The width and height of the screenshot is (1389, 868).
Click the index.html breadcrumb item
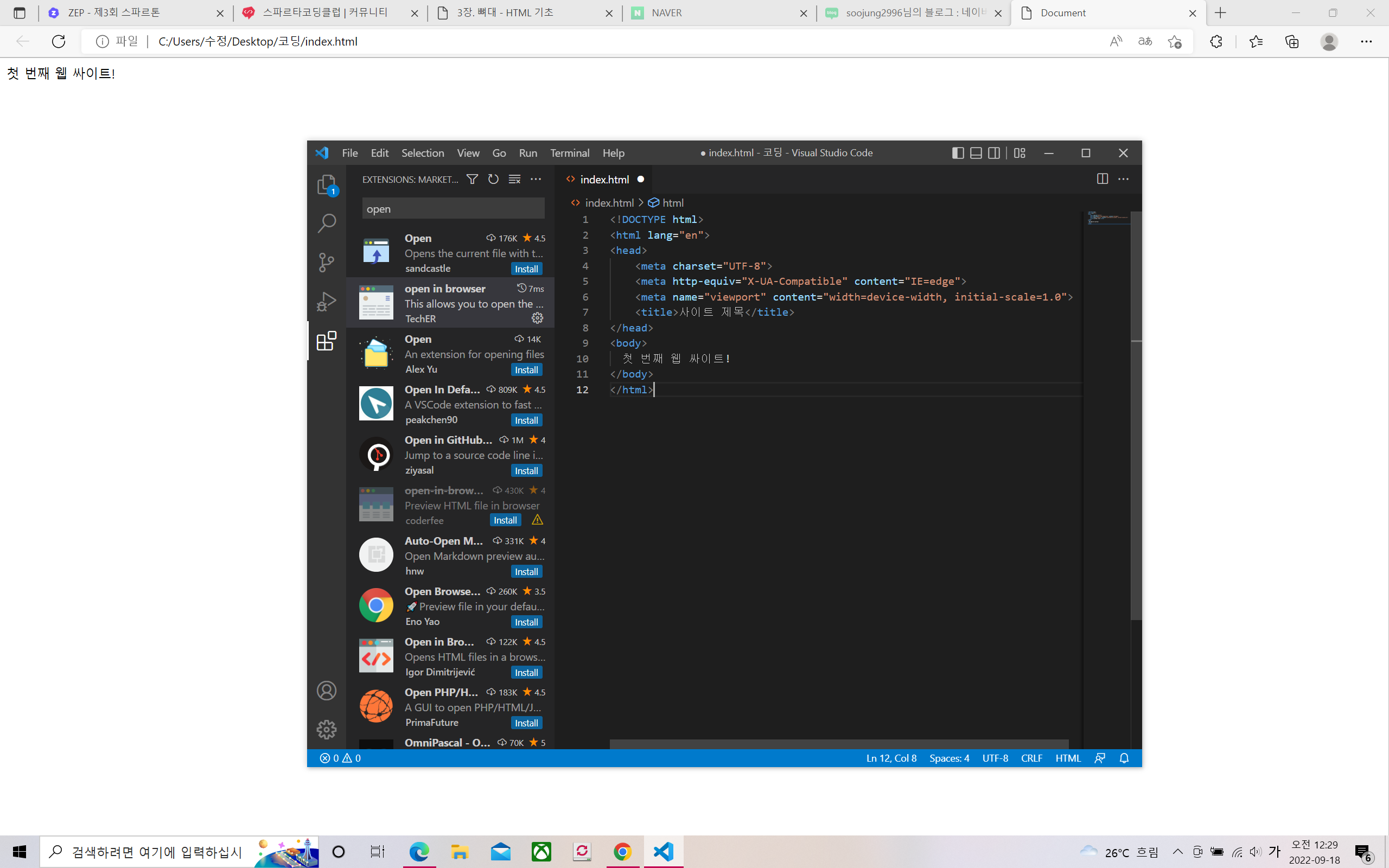pyautogui.click(x=603, y=203)
